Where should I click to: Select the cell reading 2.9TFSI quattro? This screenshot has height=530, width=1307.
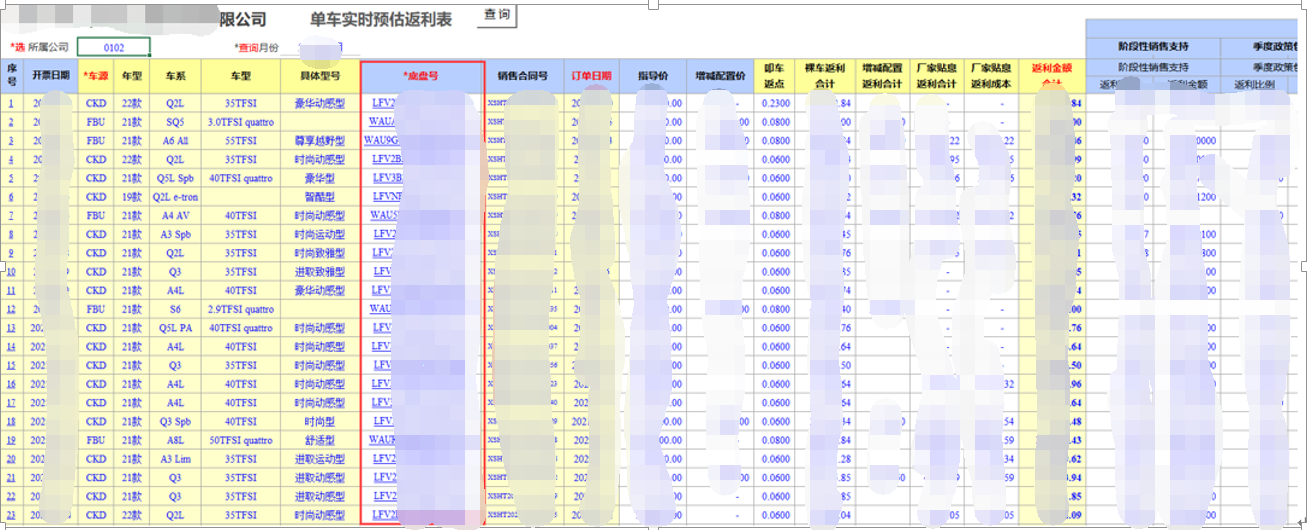[x=240, y=309]
